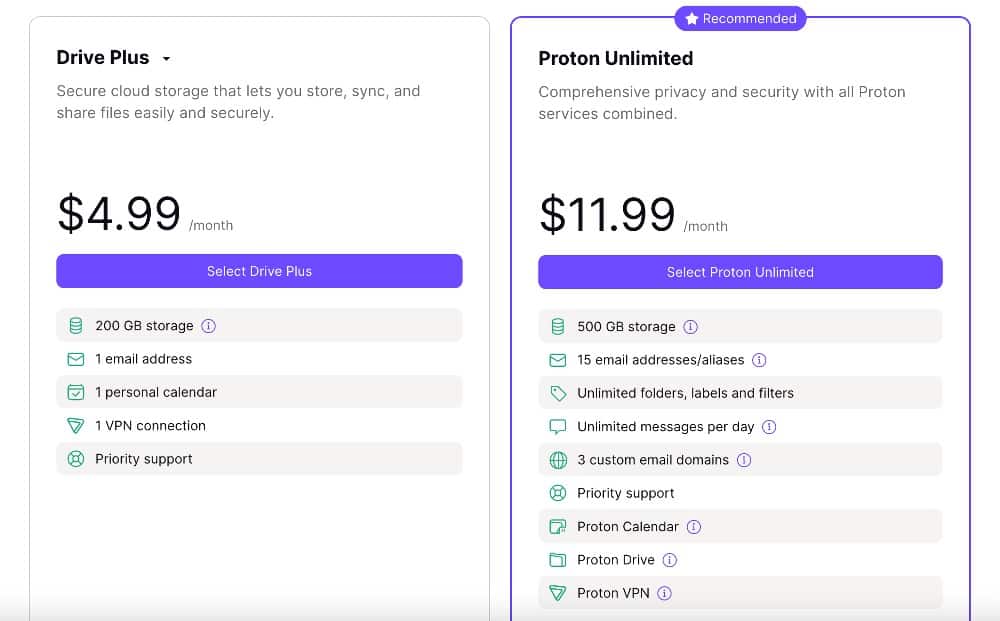Image resolution: width=1000 pixels, height=621 pixels.
Task: Click the info icon next to Proton Calendar
Action: (x=694, y=527)
